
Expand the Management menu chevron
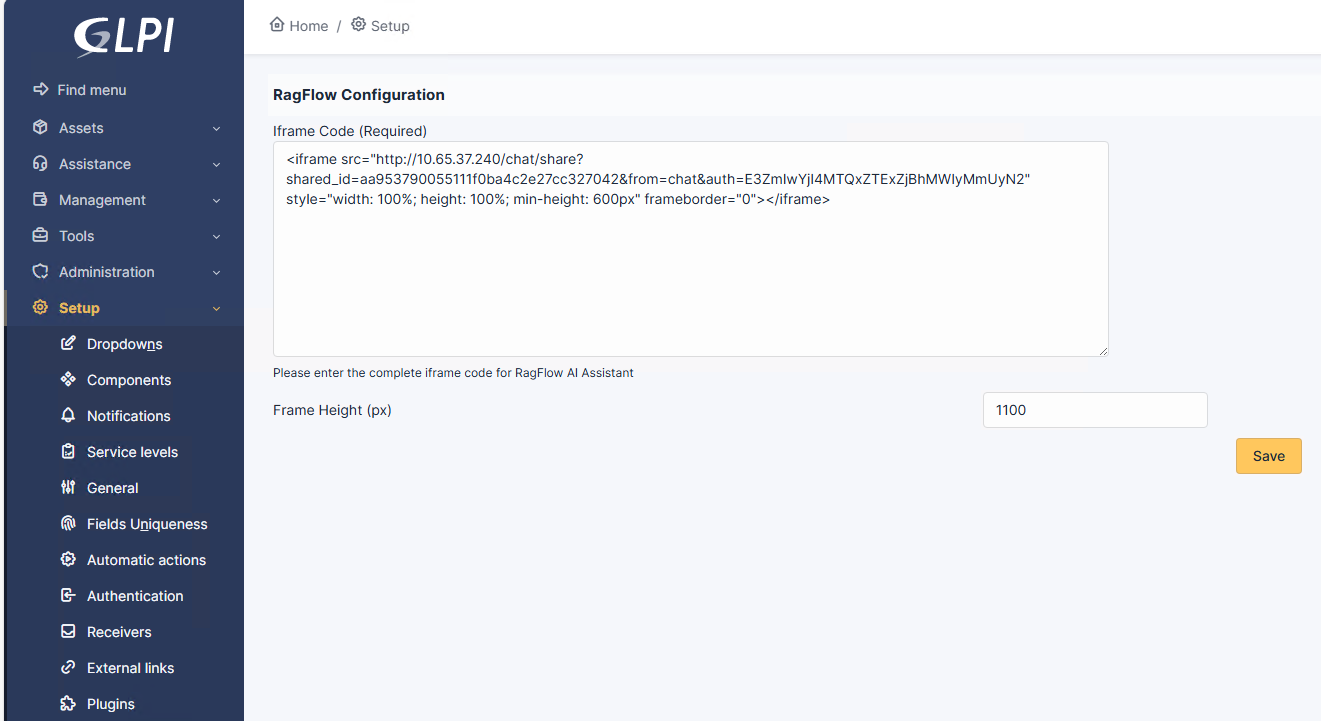[216, 200]
